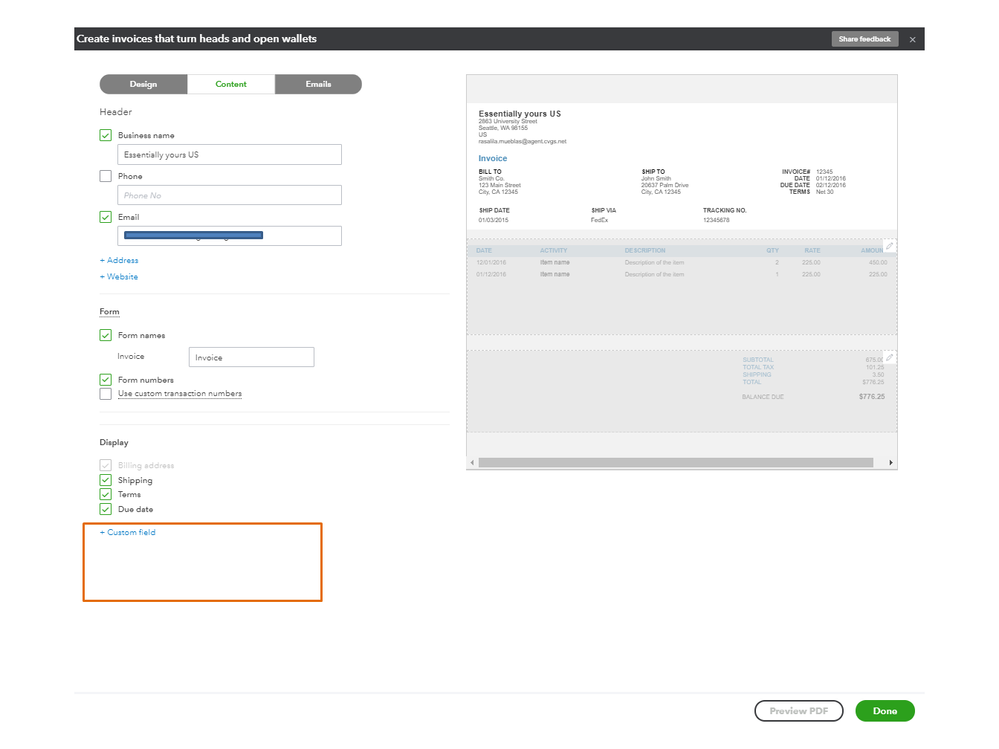Open the Emails tab
Screen dimensions: 999x749
point(318,84)
